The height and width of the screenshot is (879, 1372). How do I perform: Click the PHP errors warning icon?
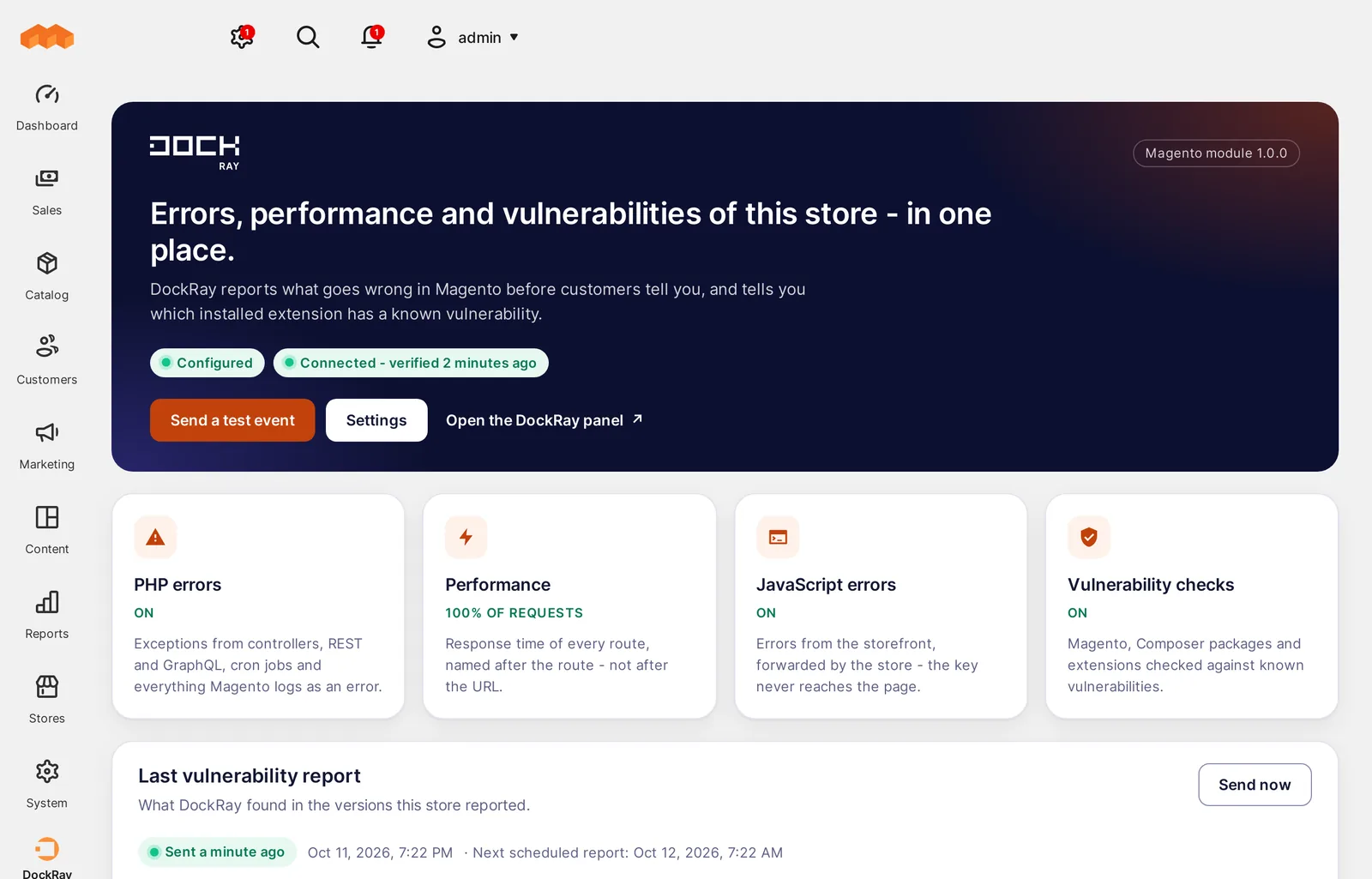(155, 537)
